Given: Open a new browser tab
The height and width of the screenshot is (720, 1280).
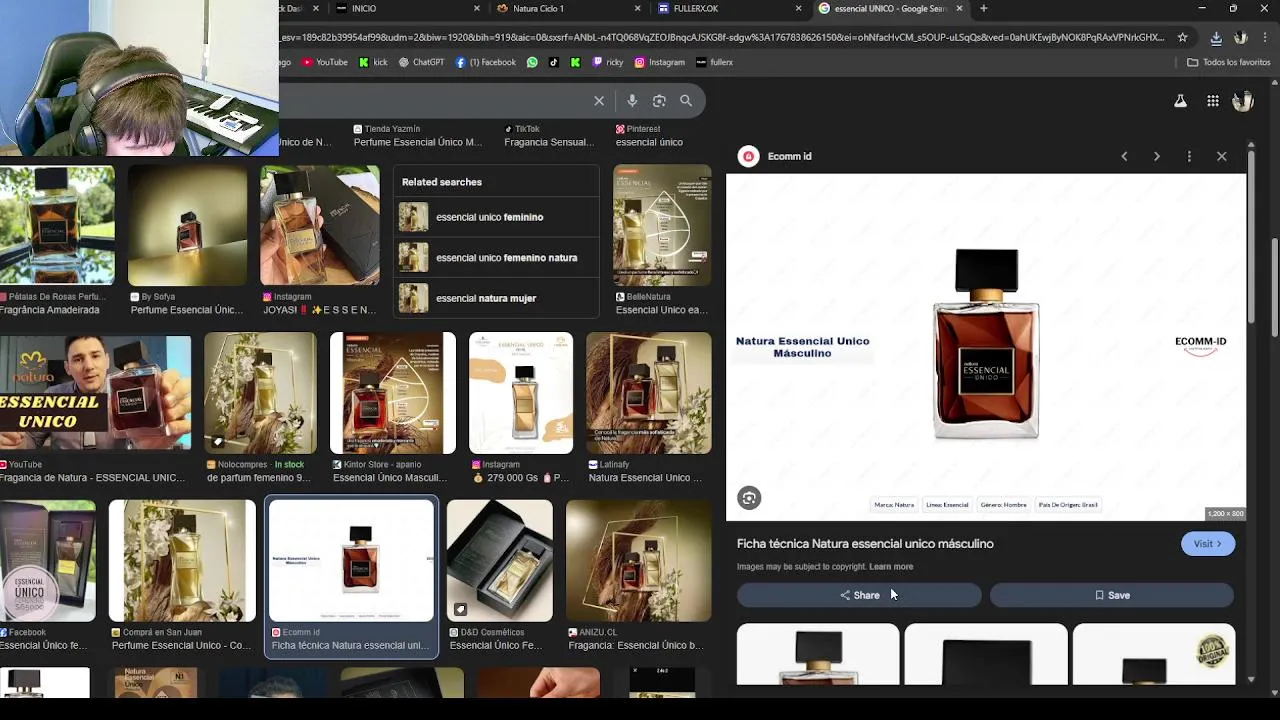Looking at the screenshot, I should (x=984, y=8).
